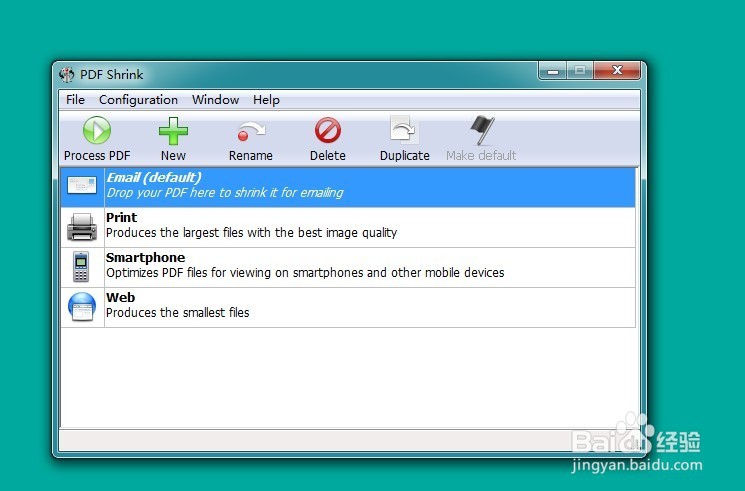
Task: Close the PDF Shrink window
Action: [x=617, y=71]
